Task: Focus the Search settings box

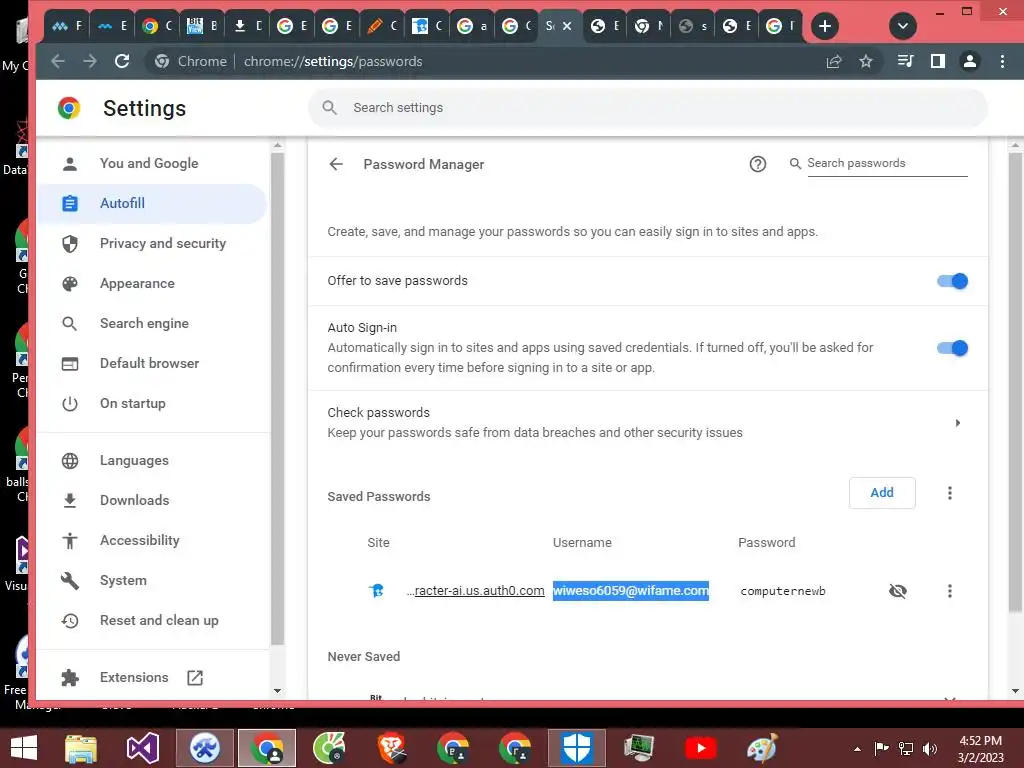Action: tap(648, 108)
